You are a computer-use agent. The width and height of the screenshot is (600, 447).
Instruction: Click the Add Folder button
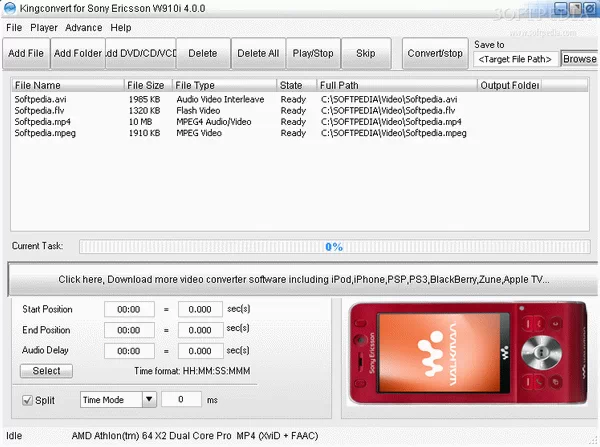[x=78, y=53]
